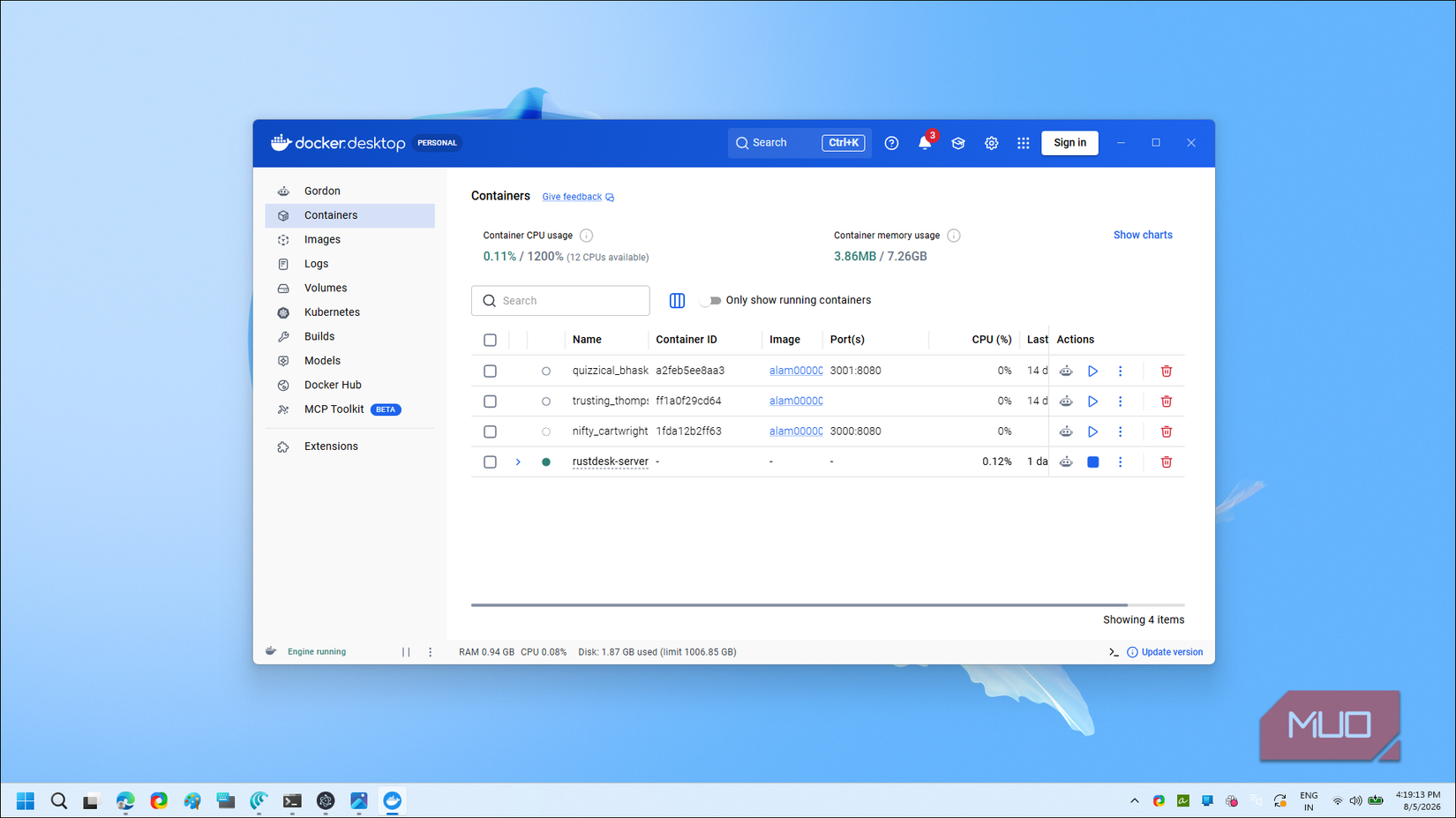Delete the quizzical_bhask container
Screen dimensions: 1456x818
click(x=1167, y=371)
